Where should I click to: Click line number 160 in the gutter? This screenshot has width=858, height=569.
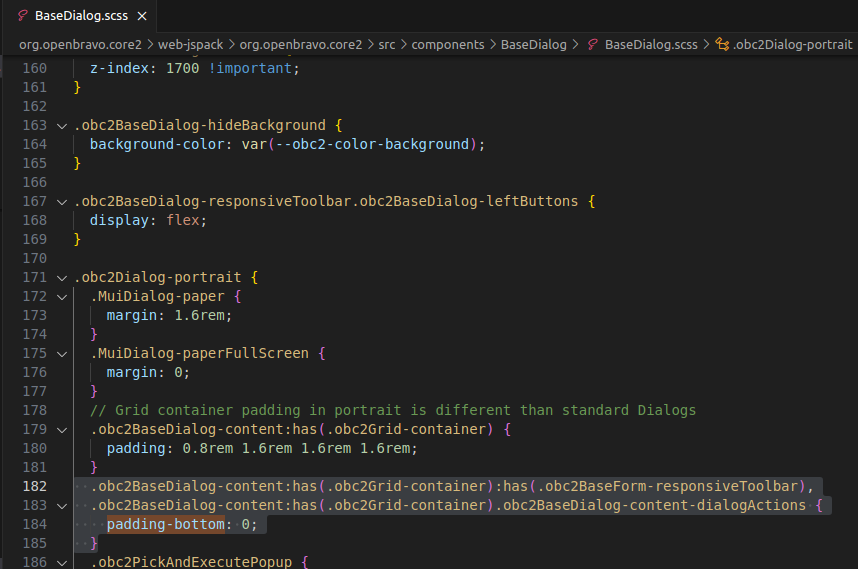tap(34, 68)
